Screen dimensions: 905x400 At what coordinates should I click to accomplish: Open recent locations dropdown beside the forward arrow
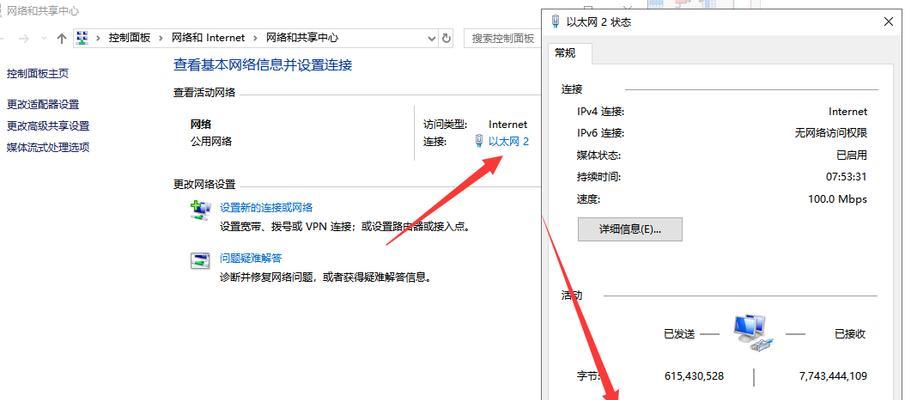click(x=43, y=38)
